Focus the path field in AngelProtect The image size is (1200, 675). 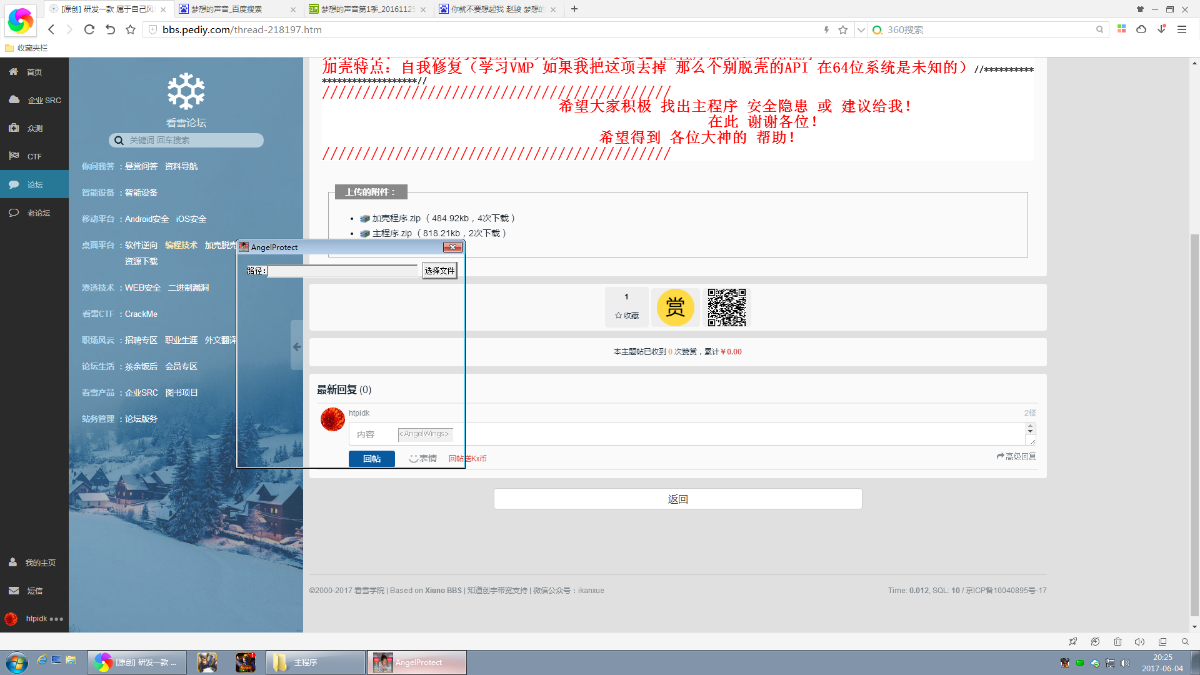coord(342,270)
